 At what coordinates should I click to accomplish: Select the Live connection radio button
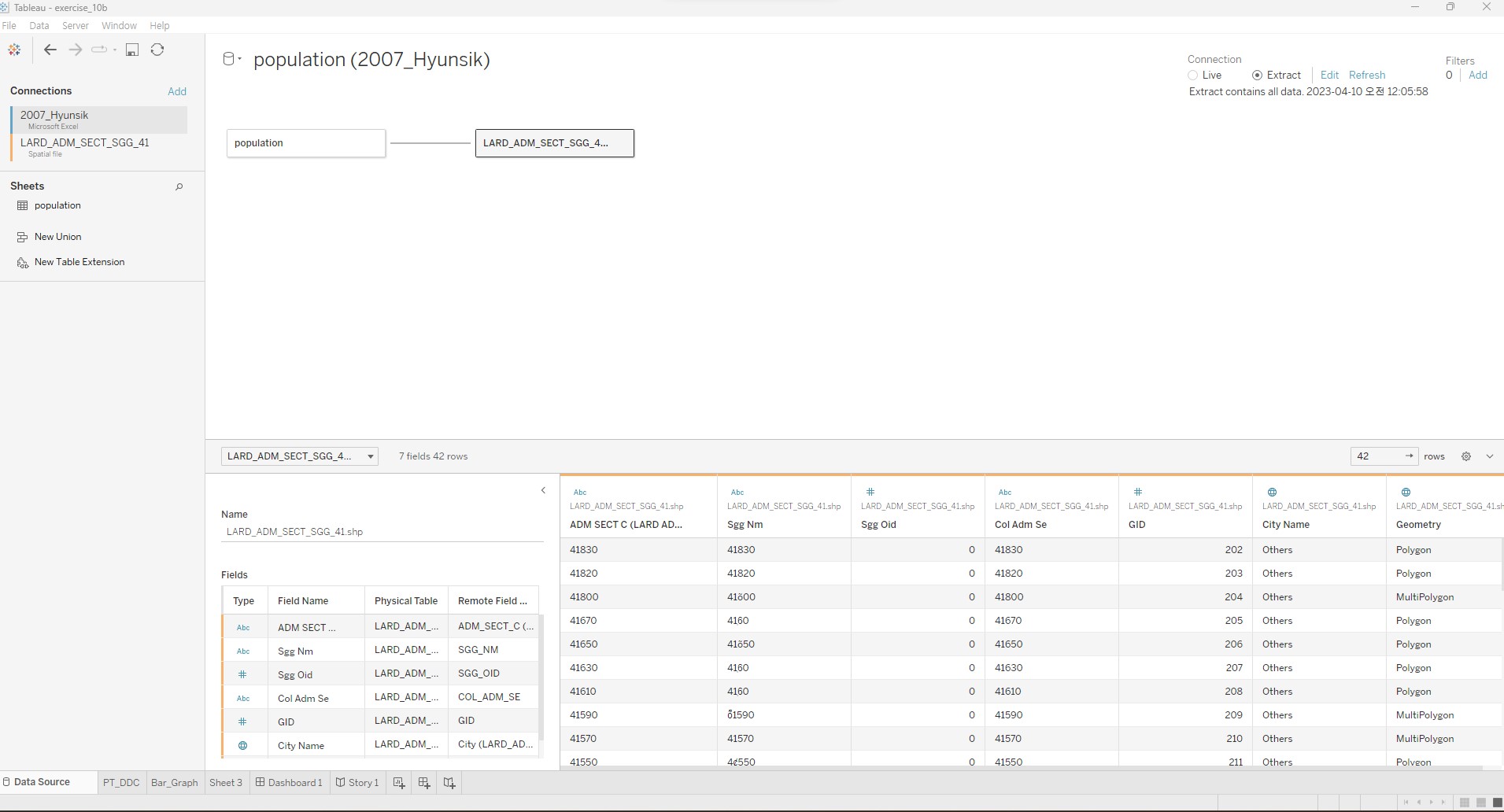tap(1193, 76)
